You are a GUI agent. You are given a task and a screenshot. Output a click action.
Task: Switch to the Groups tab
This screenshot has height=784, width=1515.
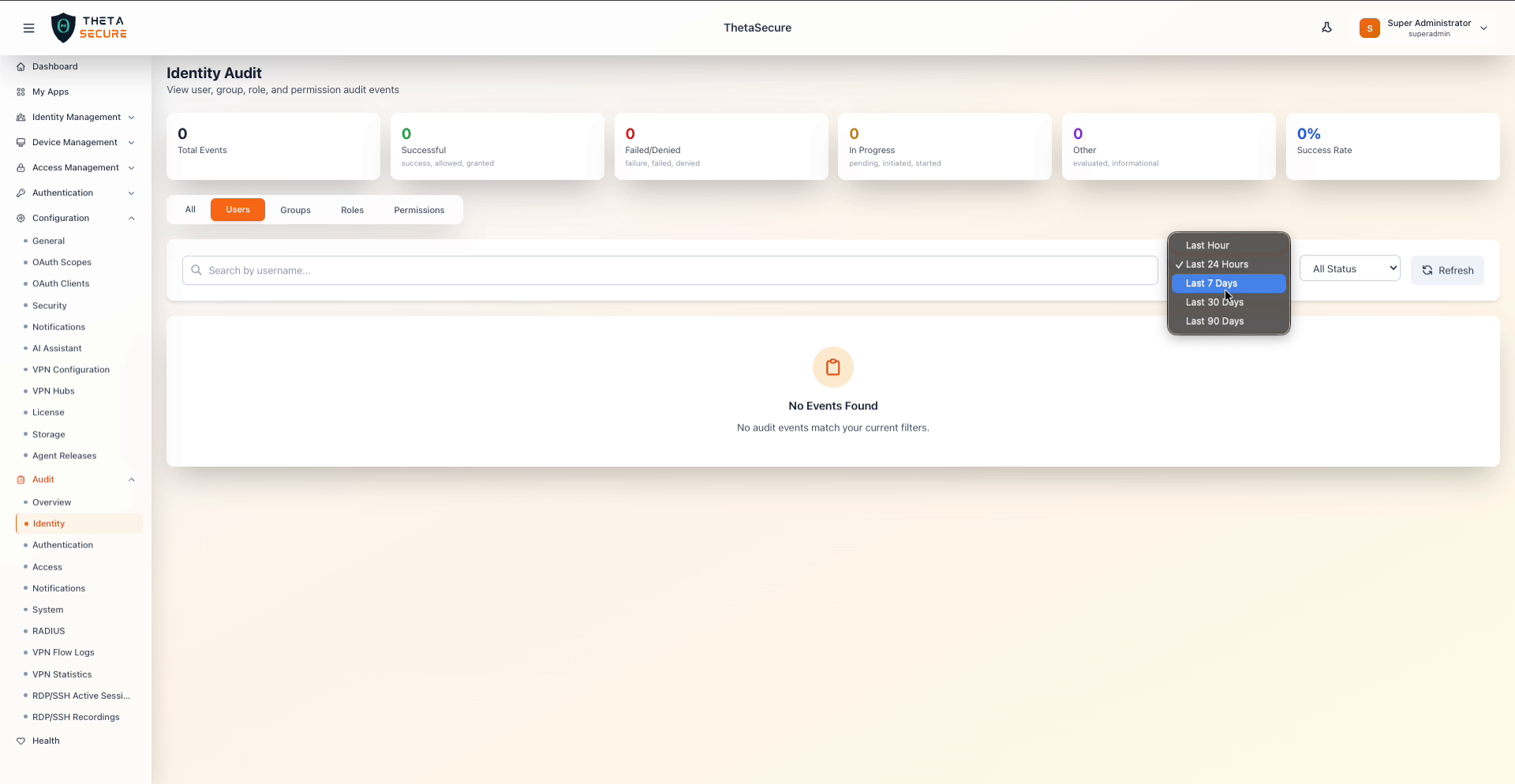(295, 210)
